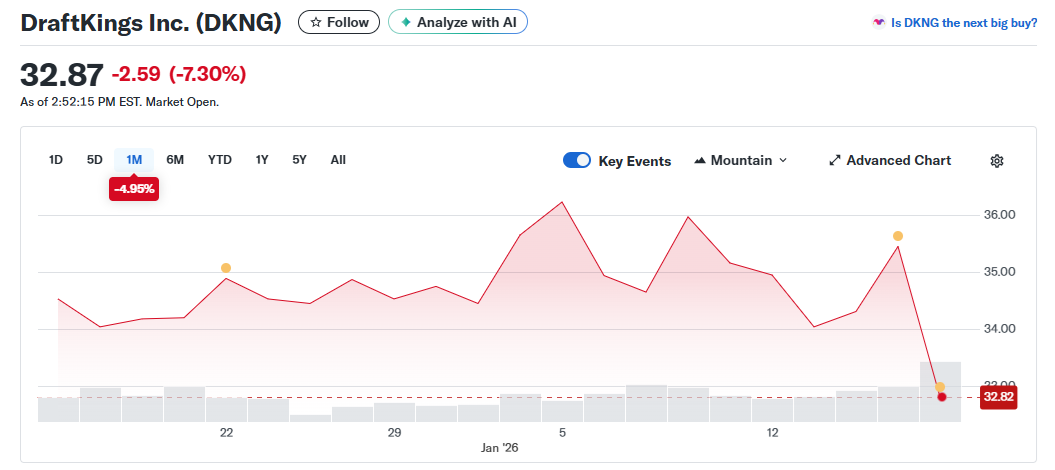Image resolution: width=1055 pixels, height=470 pixels.
Task: Click the heart-chart icon beside DKNG promo
Action: pos(879,22)
